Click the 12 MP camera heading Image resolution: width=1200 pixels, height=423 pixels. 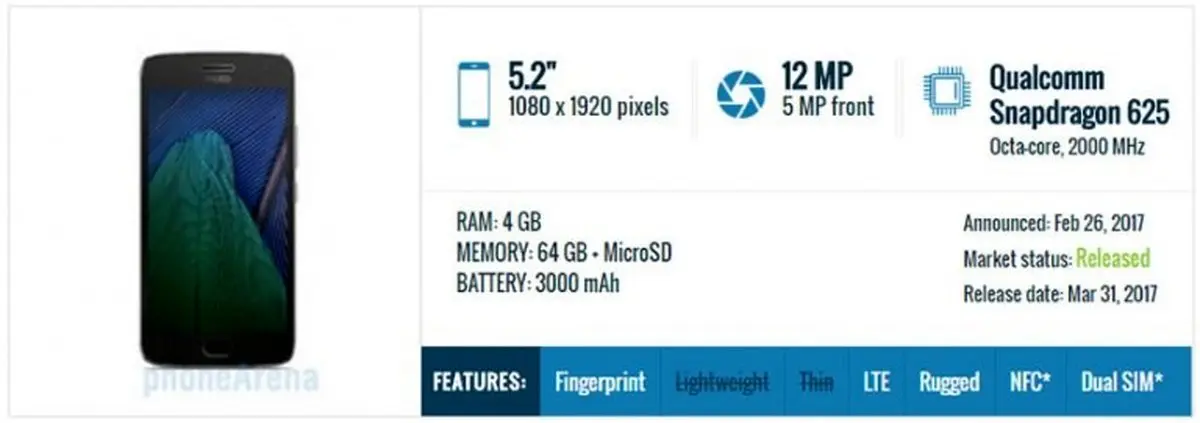coord(817,77)
